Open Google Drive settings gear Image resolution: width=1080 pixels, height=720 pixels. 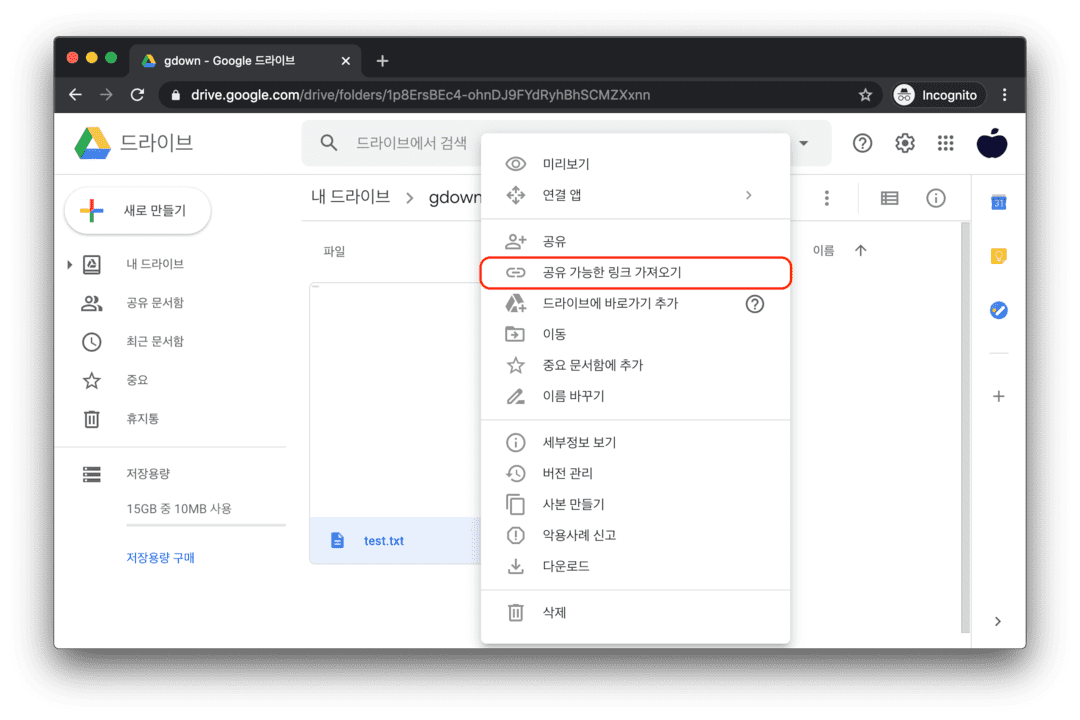[905, 143]
